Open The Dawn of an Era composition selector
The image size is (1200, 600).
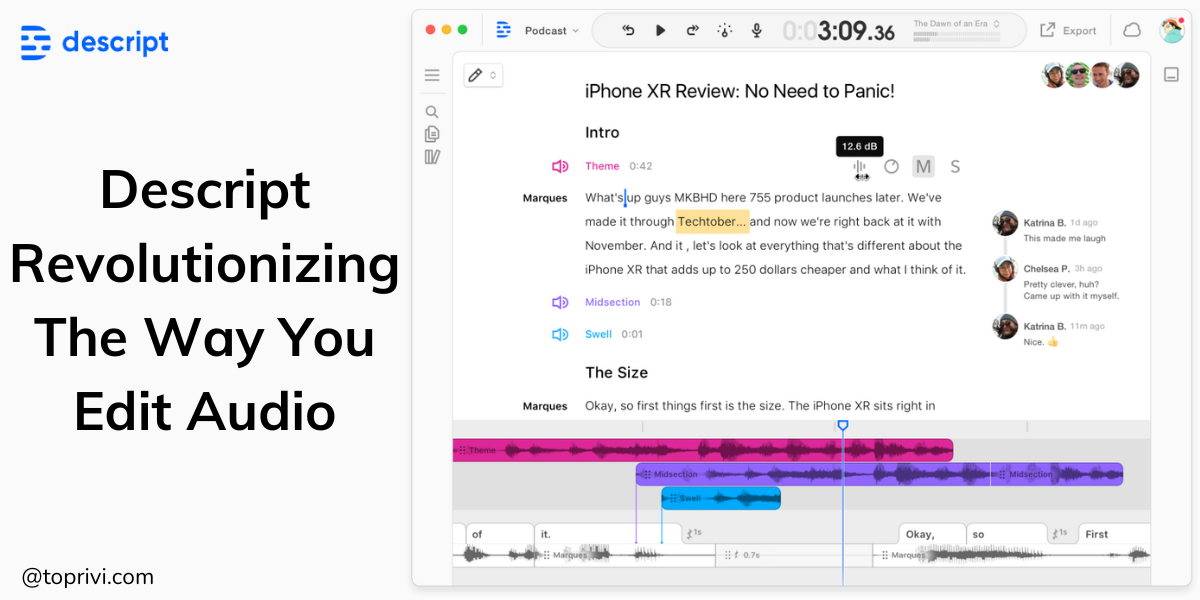956,23
